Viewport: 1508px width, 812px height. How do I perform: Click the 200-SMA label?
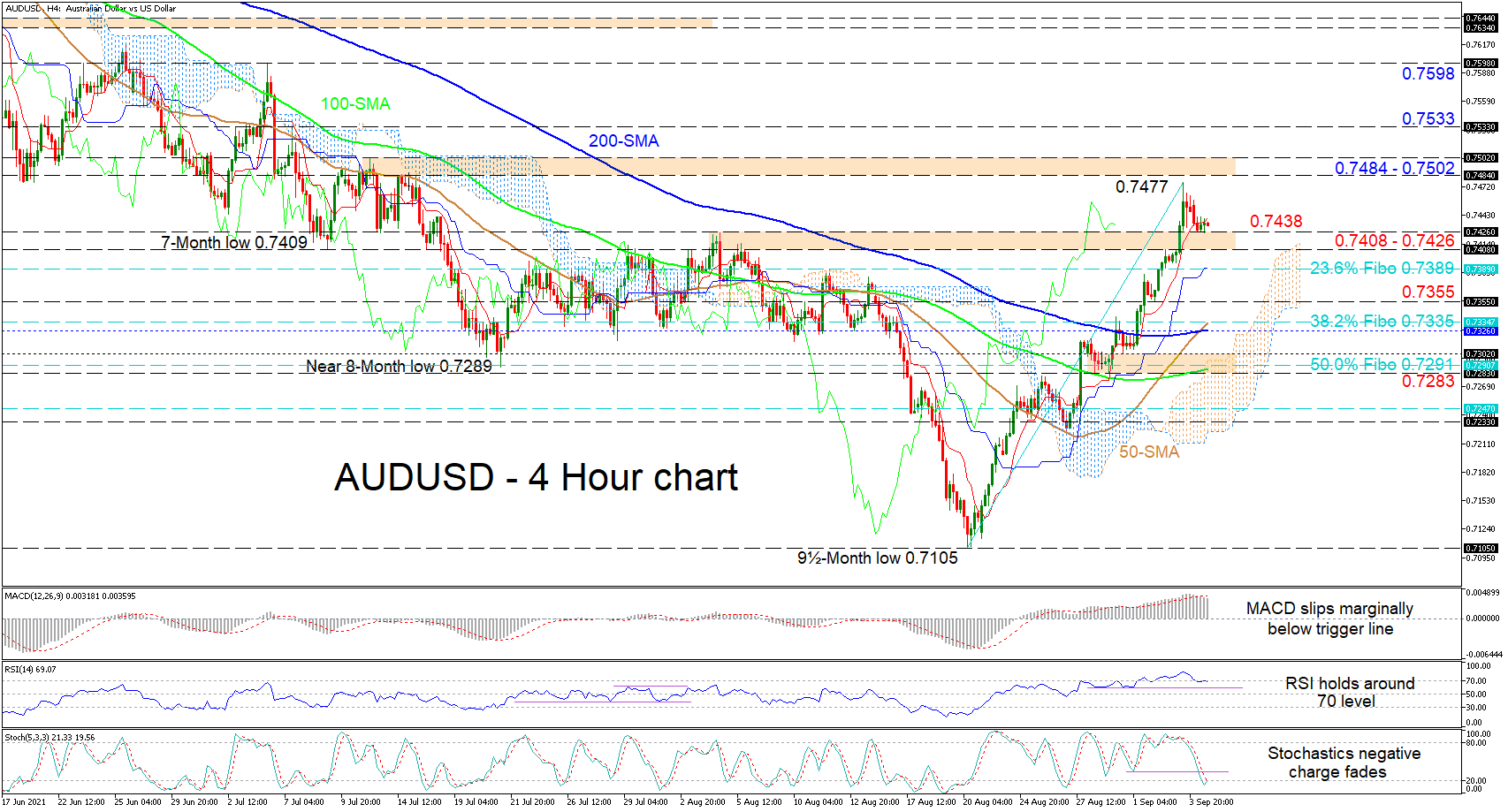point(624,140)
